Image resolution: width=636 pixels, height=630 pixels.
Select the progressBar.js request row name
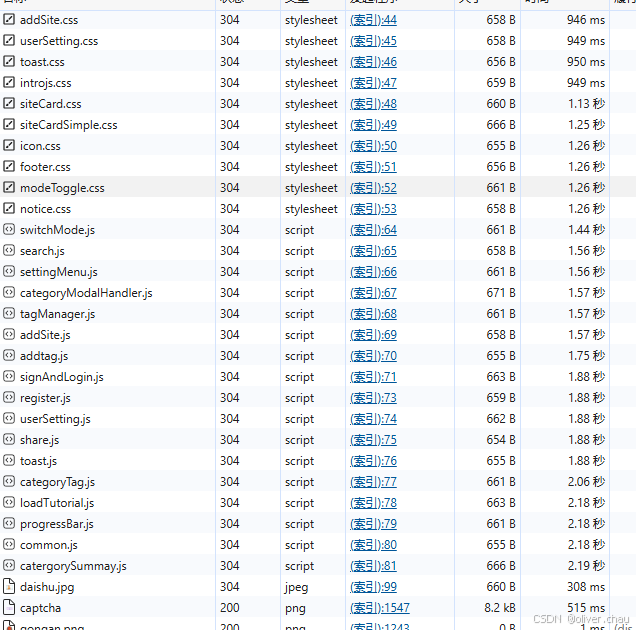click(56, 524)
